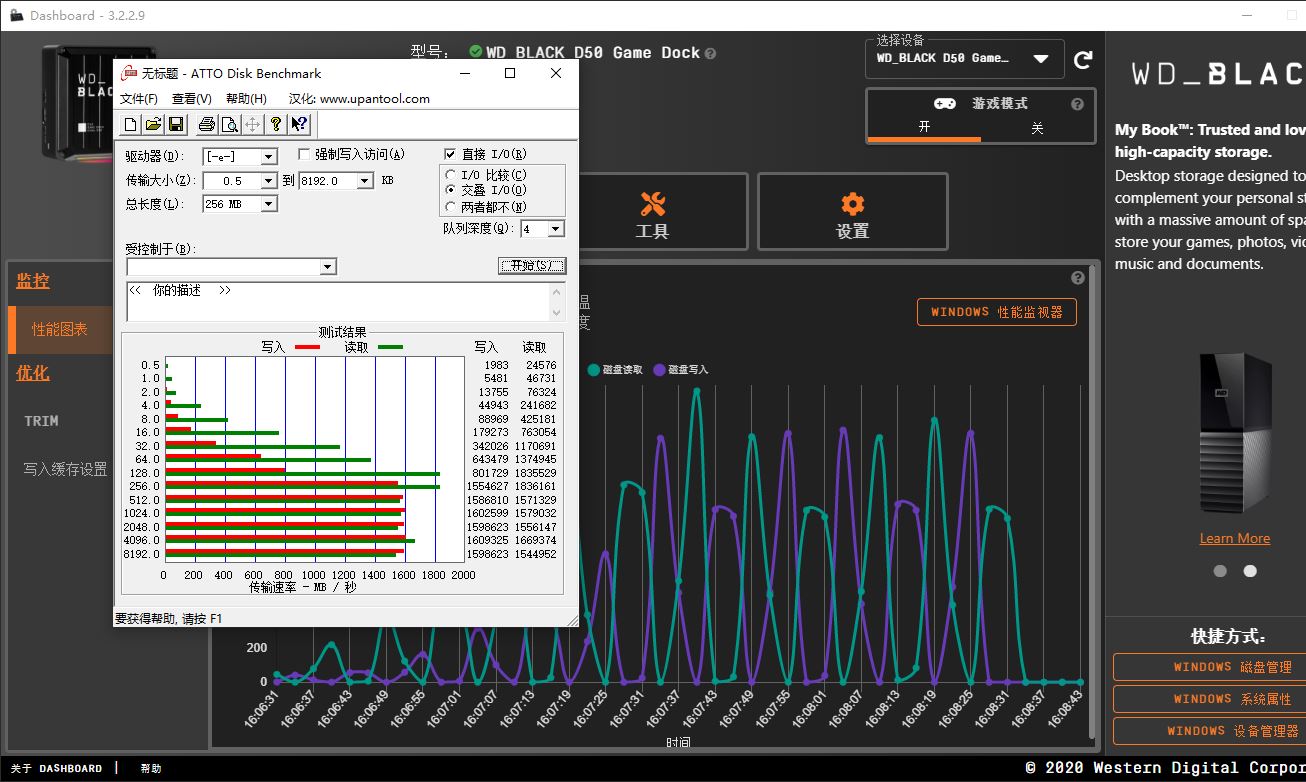
Task: Open the 查看(V) menu
Action: point(192,99)
